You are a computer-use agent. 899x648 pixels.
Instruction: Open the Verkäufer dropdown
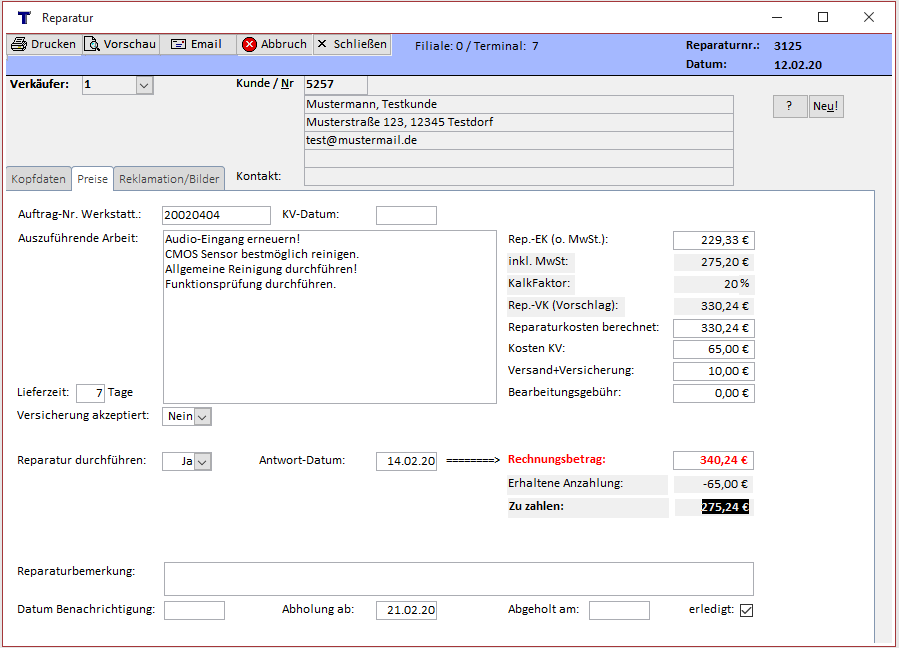coord(144,85)
